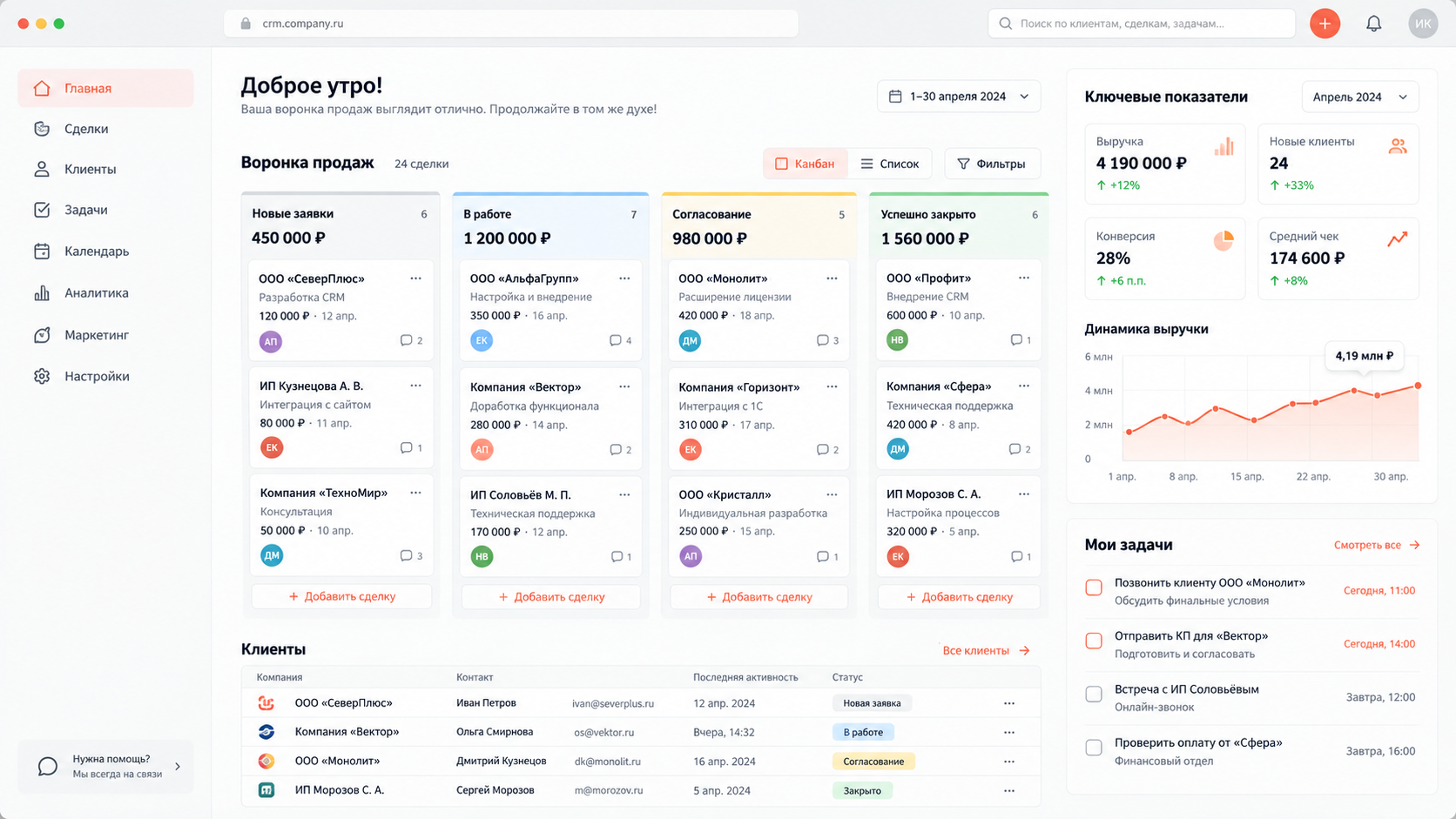Open three-dot menu on ООО «АльфаГрупп» card
Viewport: 1456px width, 819px height.
pyautogui.click(x=624, y=279)
